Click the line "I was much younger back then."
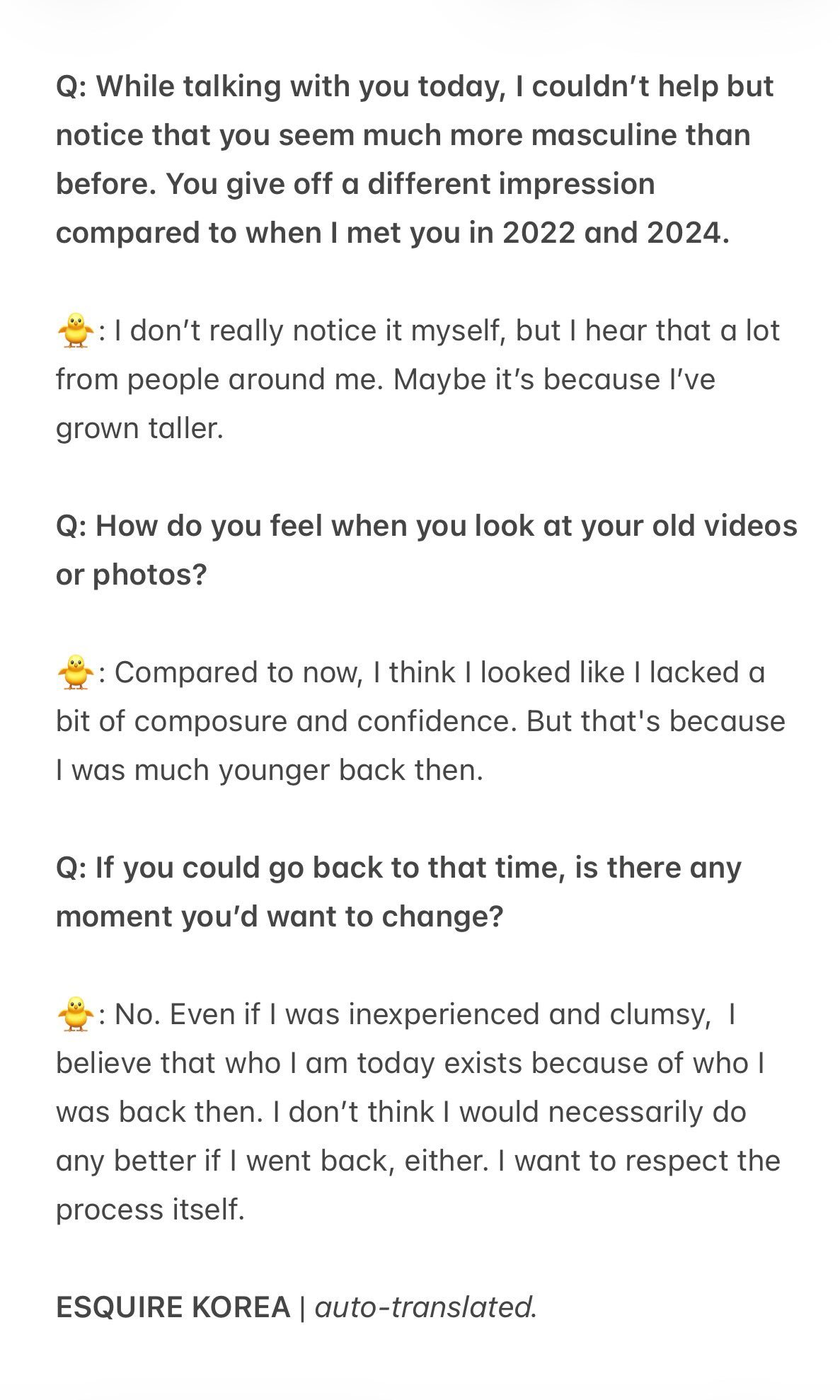The image size is (840, 1400). pos(270,771)
